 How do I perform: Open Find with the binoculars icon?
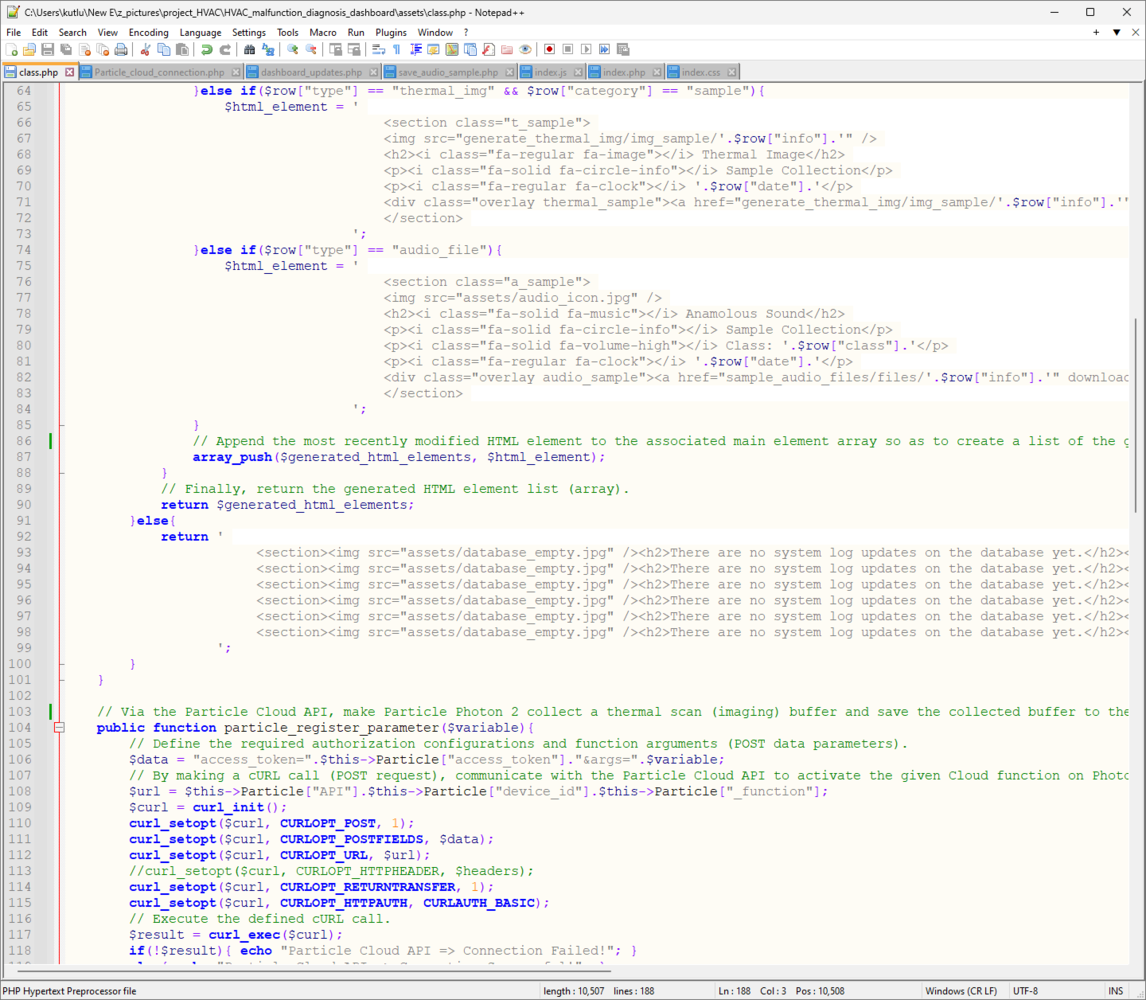[249, 49]
